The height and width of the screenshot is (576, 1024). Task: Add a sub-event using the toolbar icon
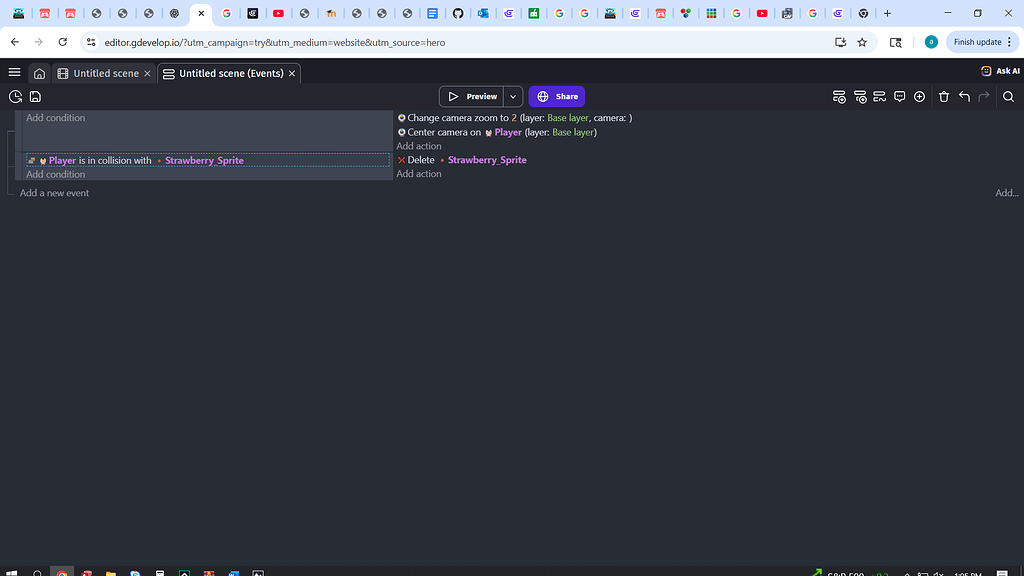tap(861, 97)
